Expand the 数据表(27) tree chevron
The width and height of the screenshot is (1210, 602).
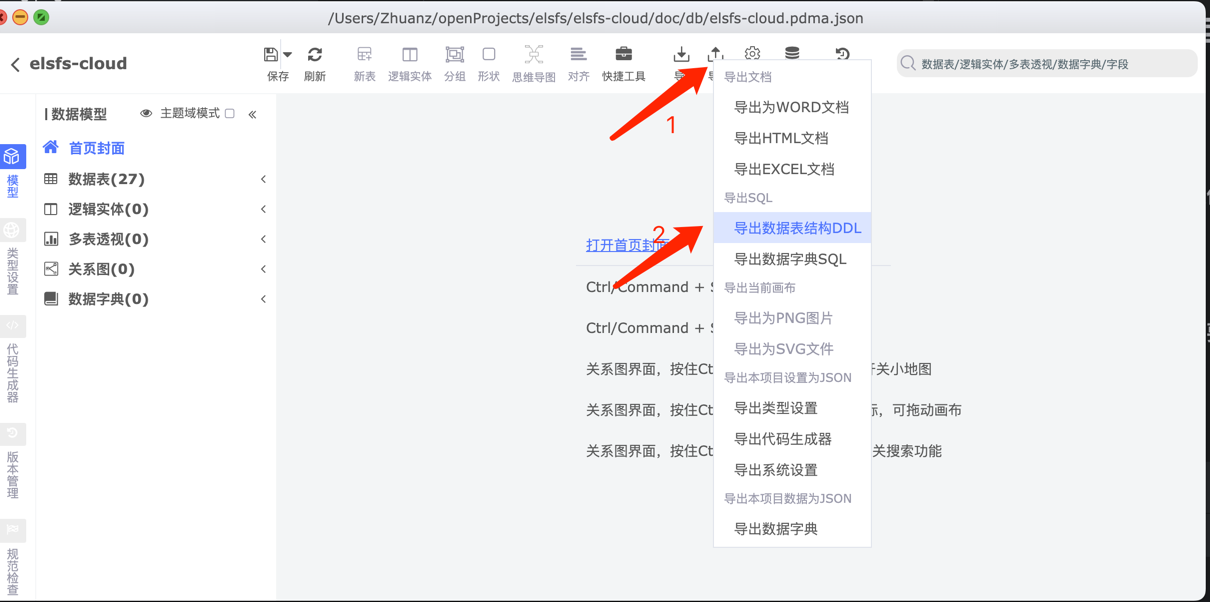[263, 180]
